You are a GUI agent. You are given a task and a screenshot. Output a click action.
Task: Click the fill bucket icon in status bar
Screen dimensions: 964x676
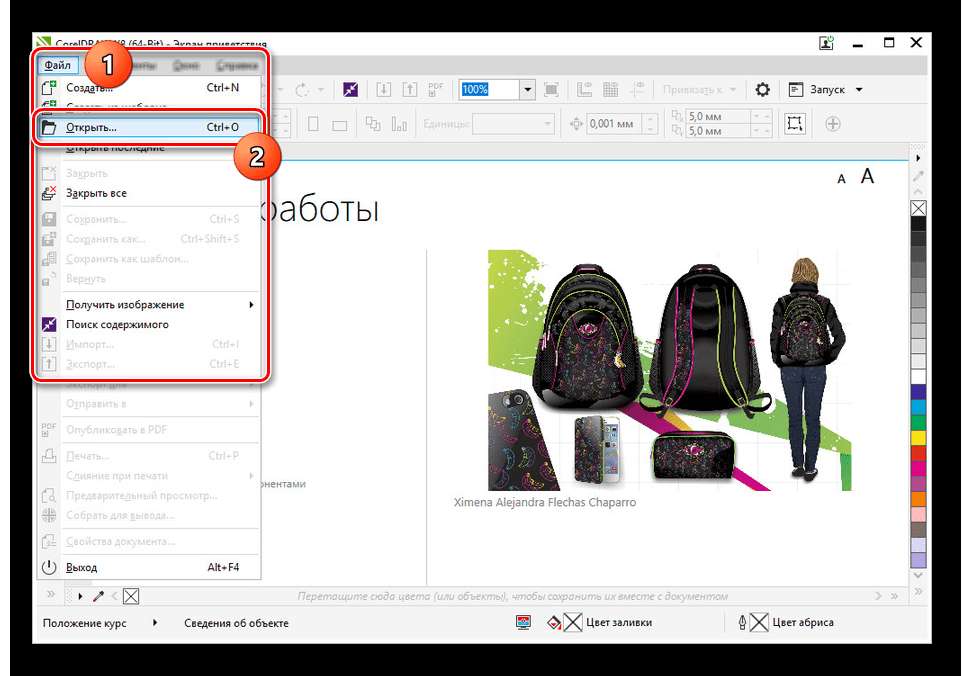[554, 623]
